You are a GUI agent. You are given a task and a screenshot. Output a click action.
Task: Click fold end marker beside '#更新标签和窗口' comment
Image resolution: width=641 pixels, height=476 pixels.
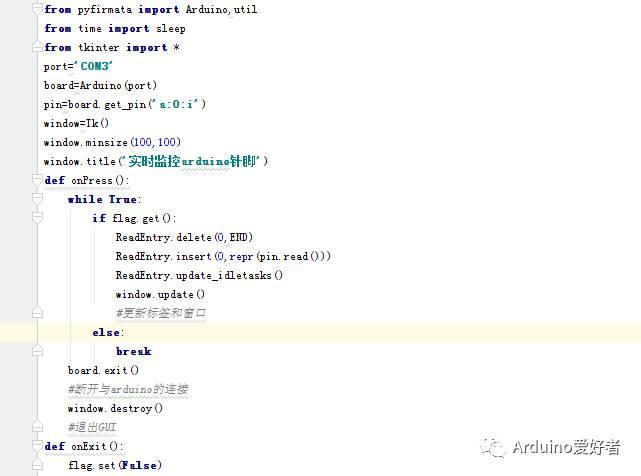pos(37,313)
